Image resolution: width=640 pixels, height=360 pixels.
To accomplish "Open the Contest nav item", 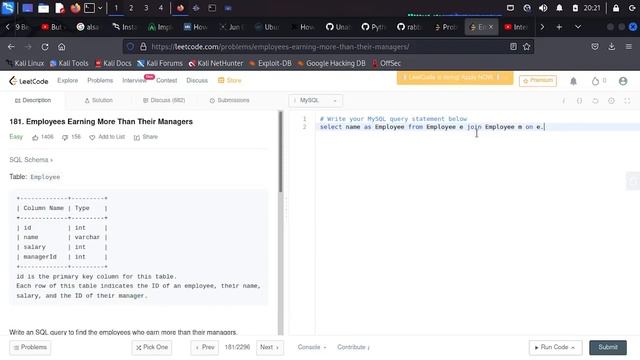I will [x=167, y=80].
